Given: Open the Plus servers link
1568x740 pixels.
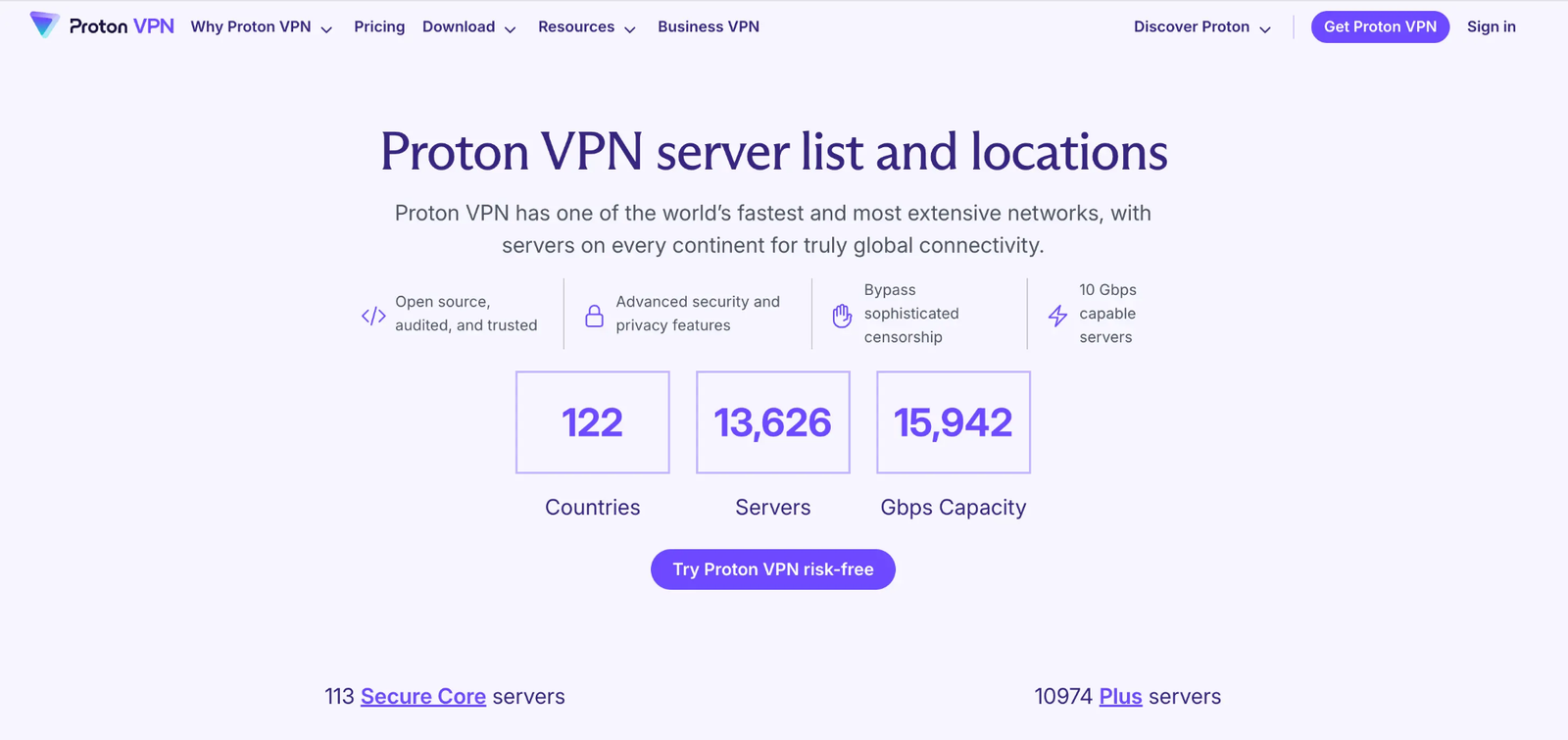Looking at the screenshot, I should tap(1120, 697).
